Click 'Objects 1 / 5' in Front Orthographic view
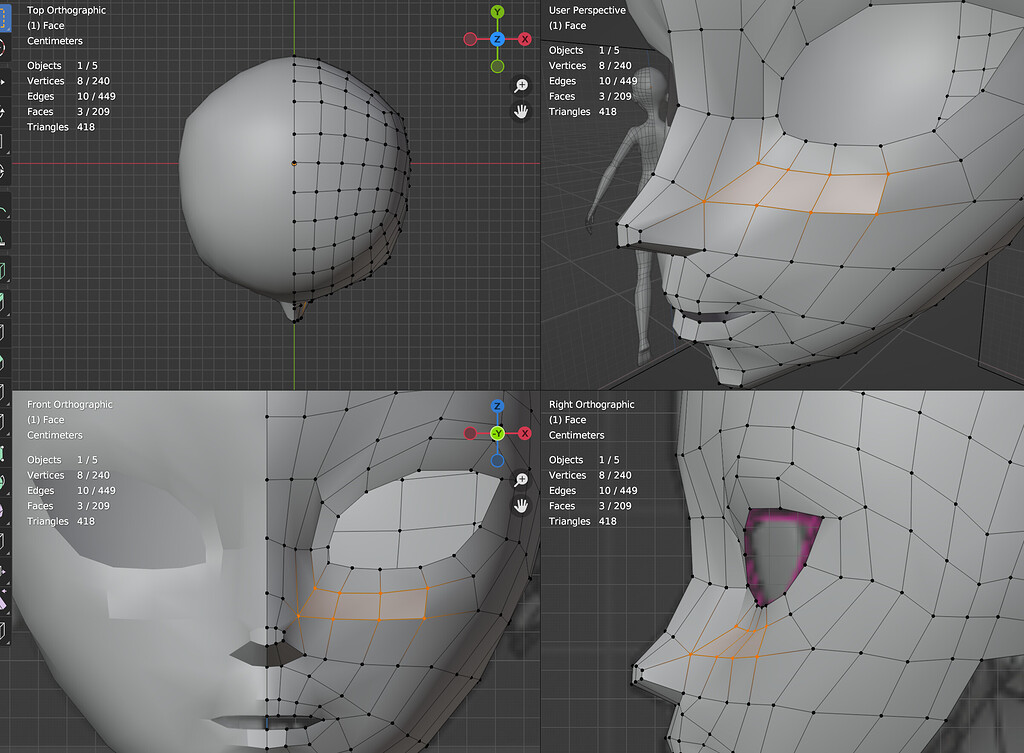 (x=62, y=460)
